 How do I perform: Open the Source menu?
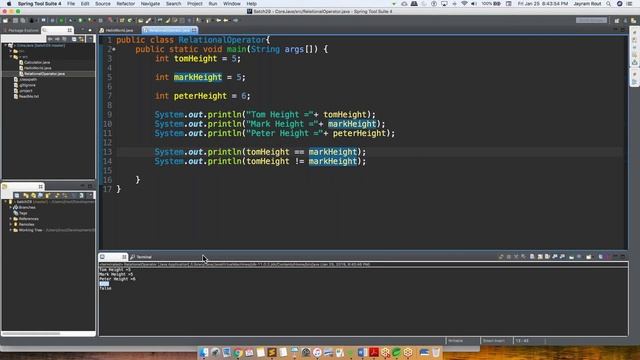(103, 4)
